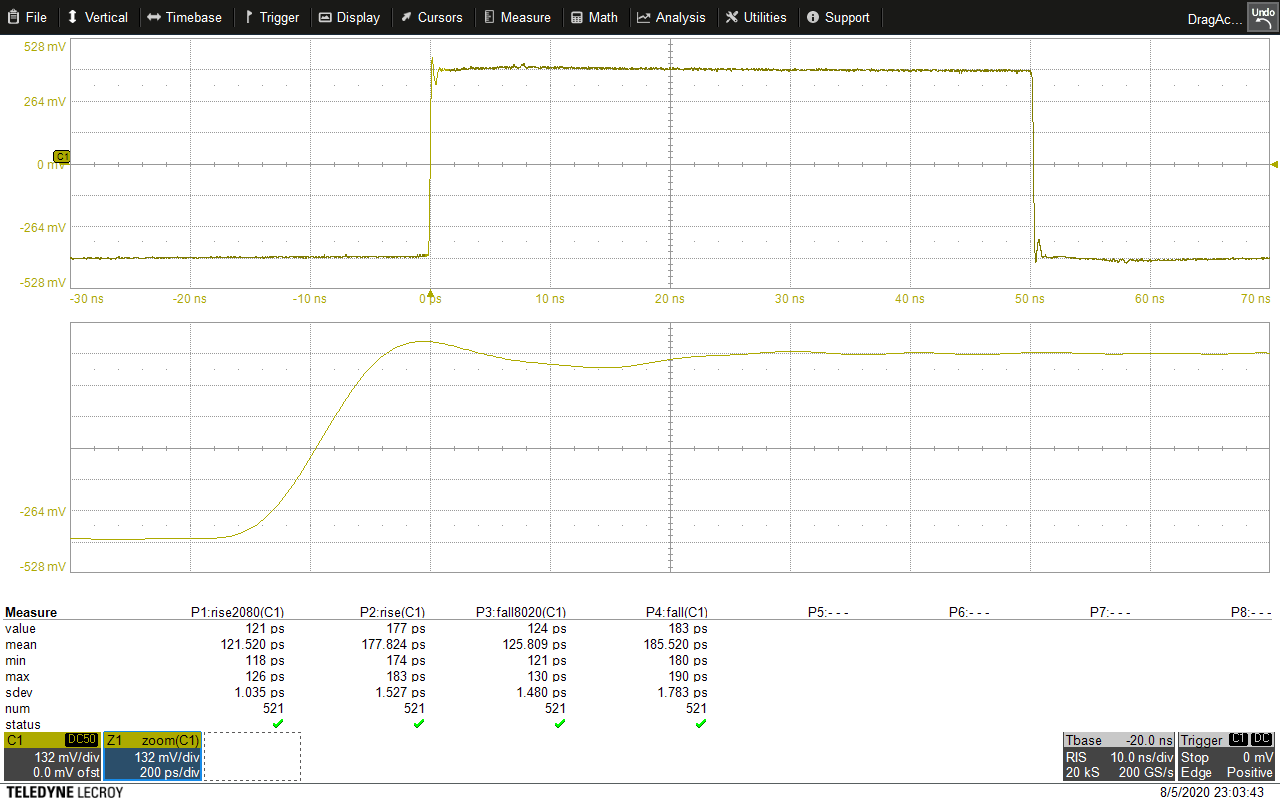Click the 200 ps/div zoom timebase value
Screen dimensions: 1280x800
coord(169,772)
